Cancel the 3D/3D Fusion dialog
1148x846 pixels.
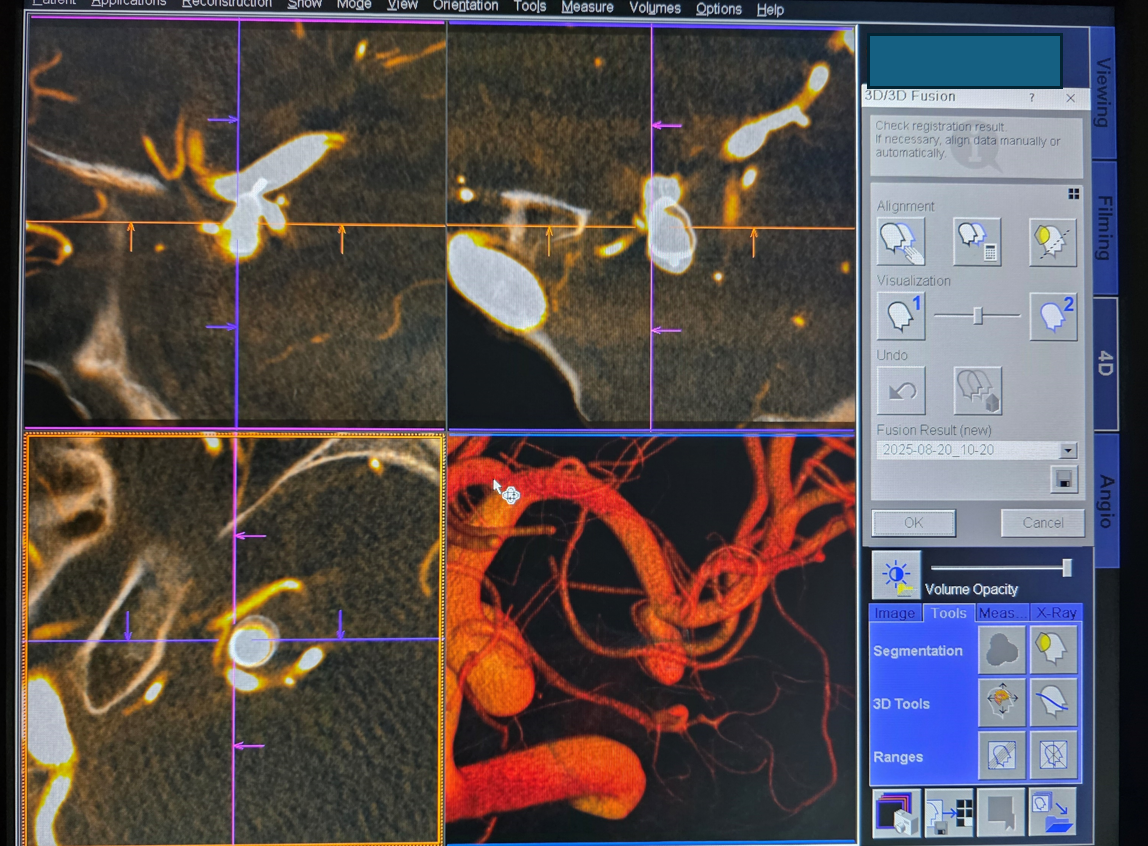coord(1042,523)
